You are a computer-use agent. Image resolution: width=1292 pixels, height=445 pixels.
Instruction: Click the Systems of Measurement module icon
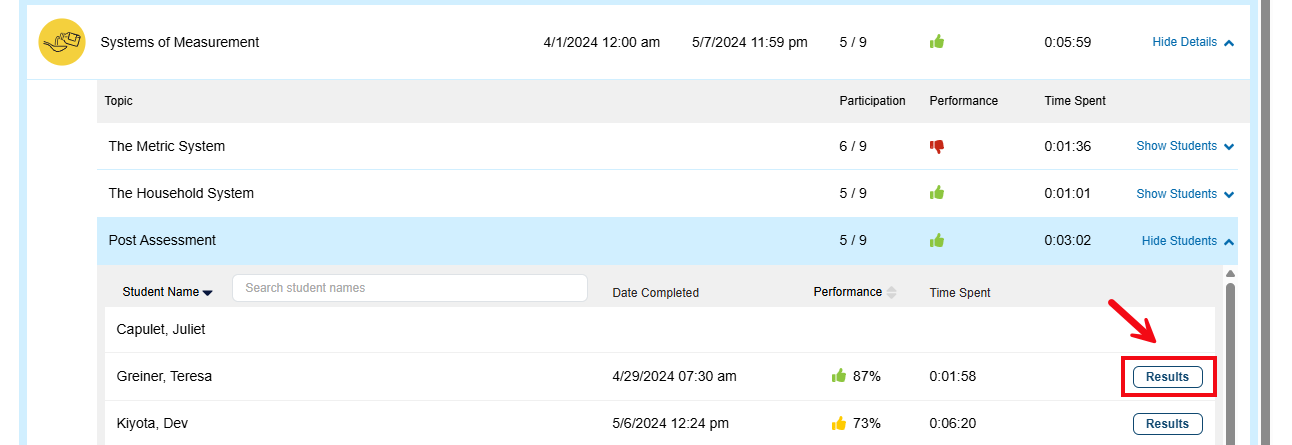click(x=61, y=42)
